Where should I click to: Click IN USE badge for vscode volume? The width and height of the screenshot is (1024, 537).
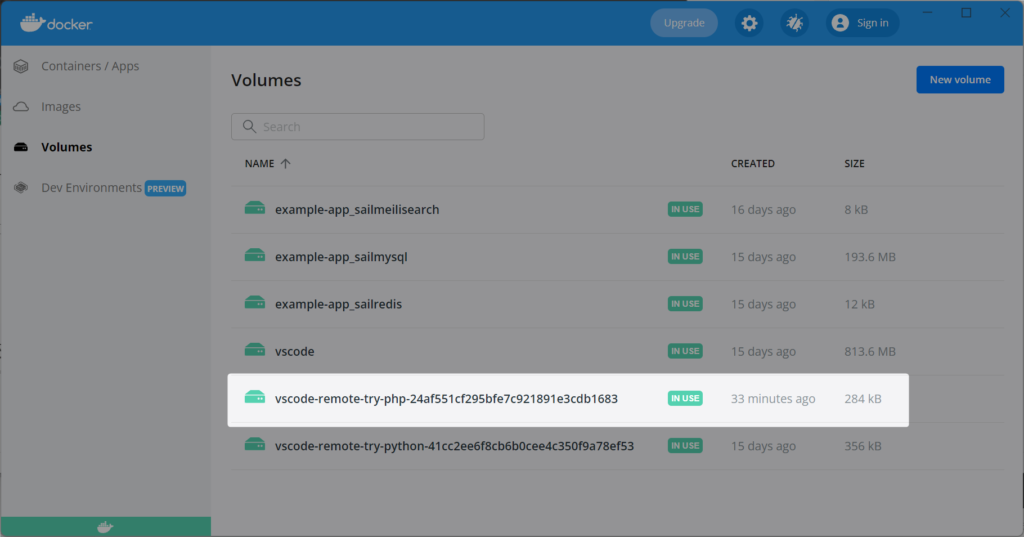pyautogui.click(x=685, y=351)
